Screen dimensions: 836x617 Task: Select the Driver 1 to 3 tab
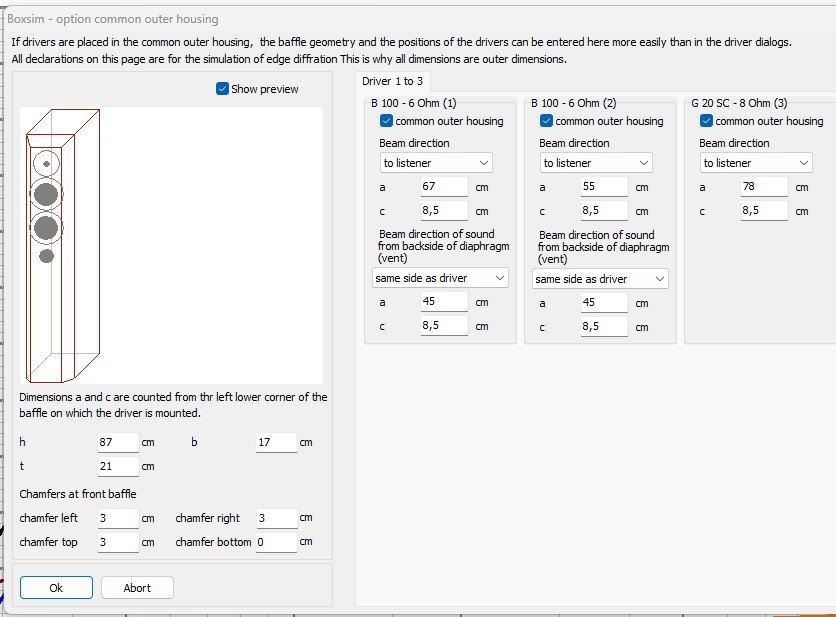(x=392, y=81)
